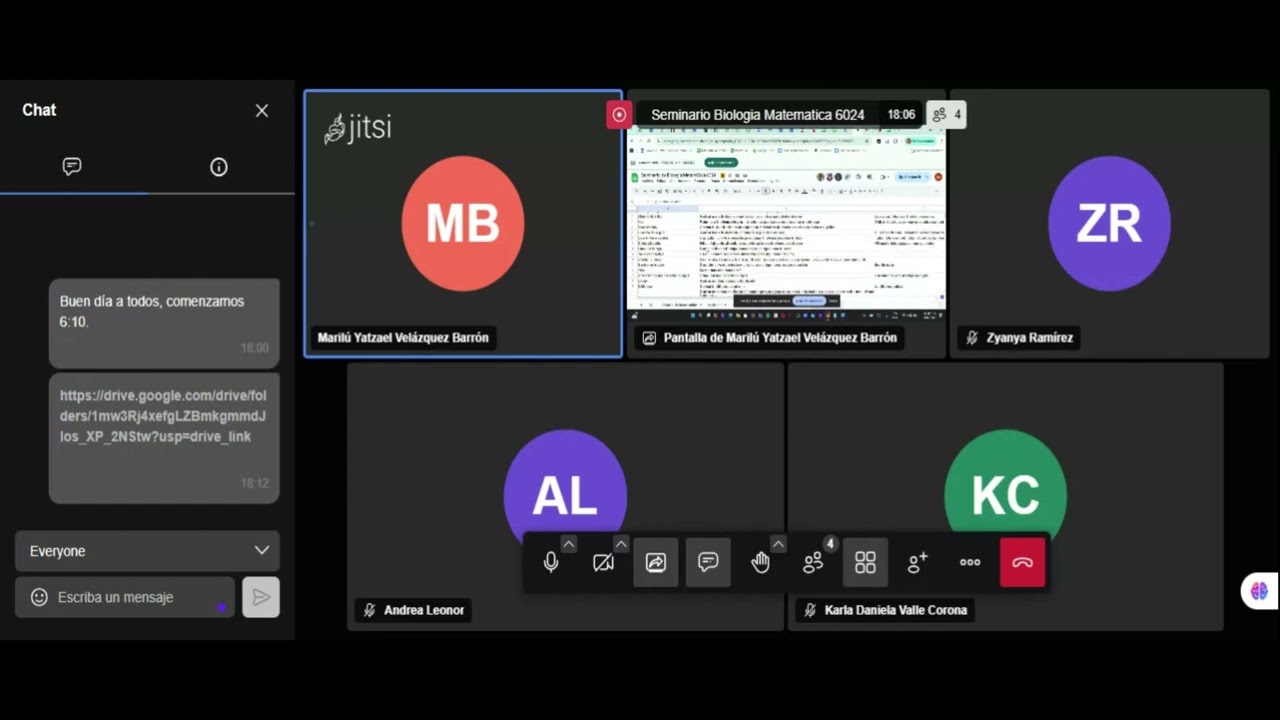Open audio settings arrow next to microphone
The width and height of the screenshot is (1280, 720).
tap(568, 544)
